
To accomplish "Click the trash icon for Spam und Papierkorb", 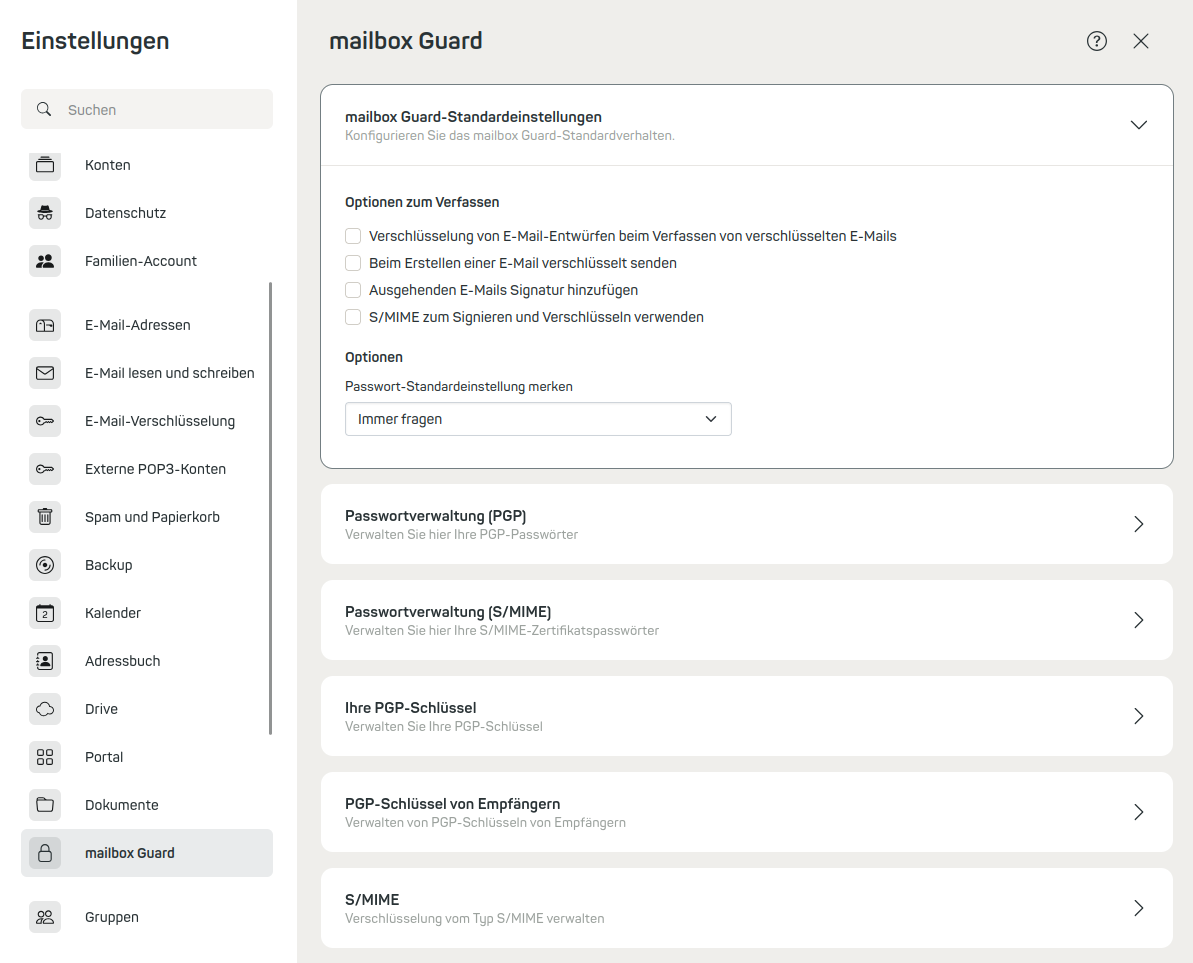I will coord(45,516).
